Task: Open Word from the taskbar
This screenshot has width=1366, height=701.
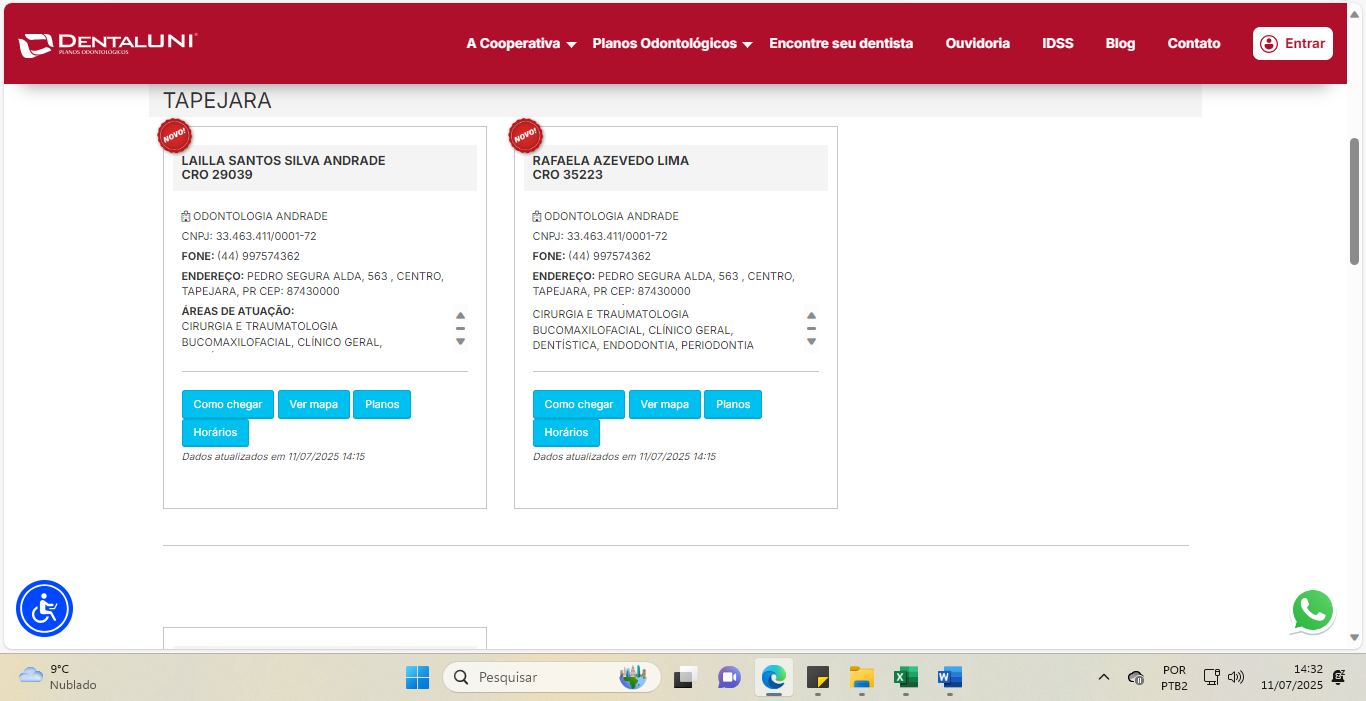Action: coord(949,677)
